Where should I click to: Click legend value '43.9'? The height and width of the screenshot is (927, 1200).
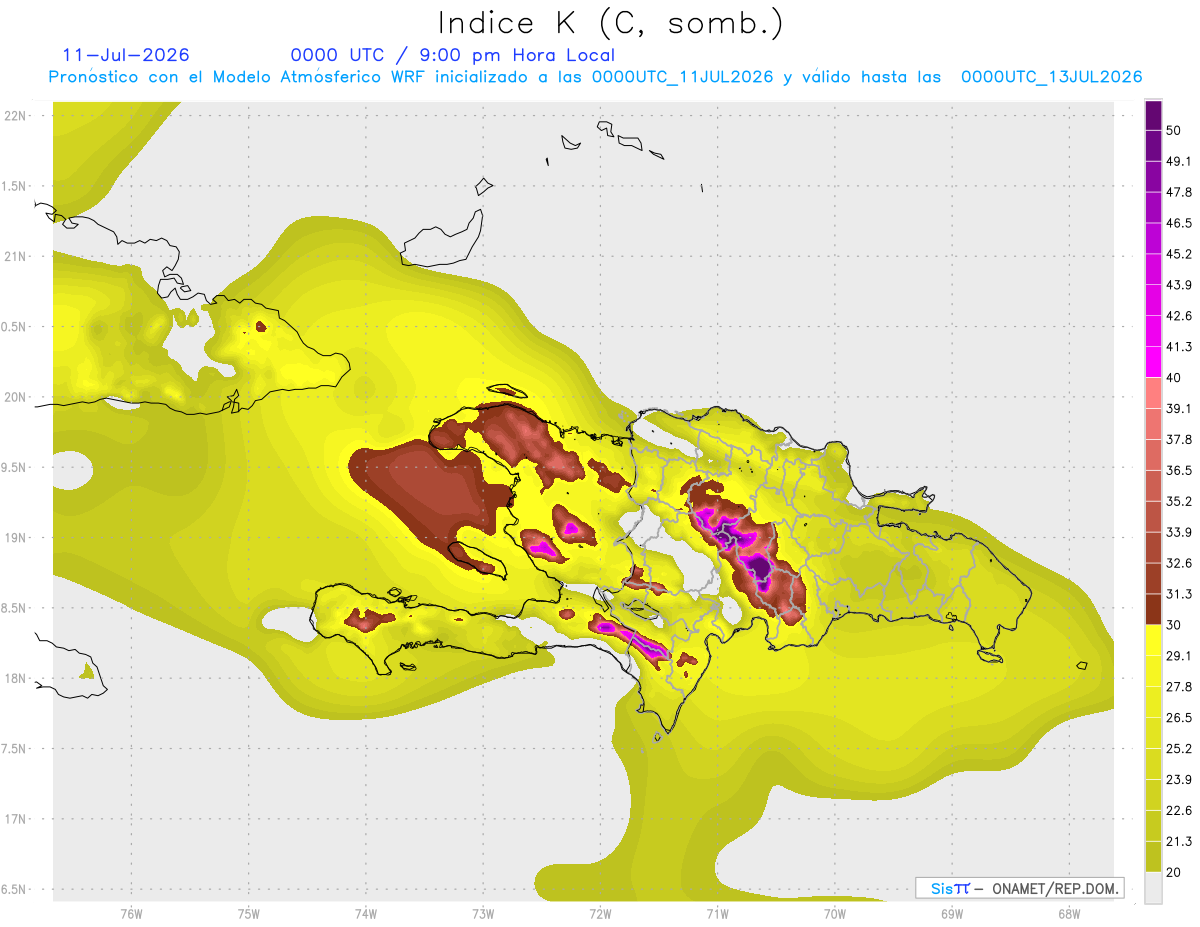tap(1179, 285)
